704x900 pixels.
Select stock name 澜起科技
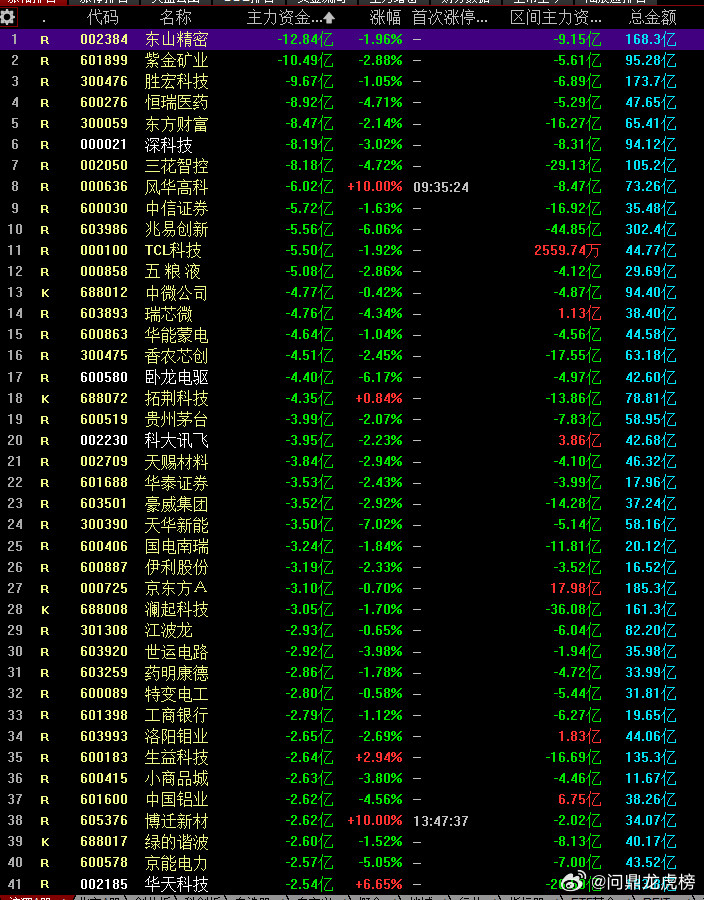click(176, 610)
